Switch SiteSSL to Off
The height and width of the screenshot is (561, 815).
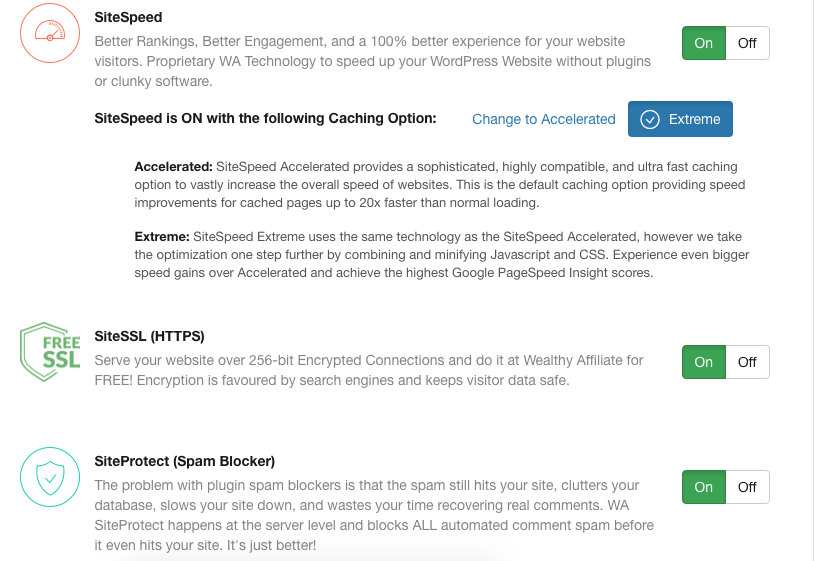tap(747, 362)
